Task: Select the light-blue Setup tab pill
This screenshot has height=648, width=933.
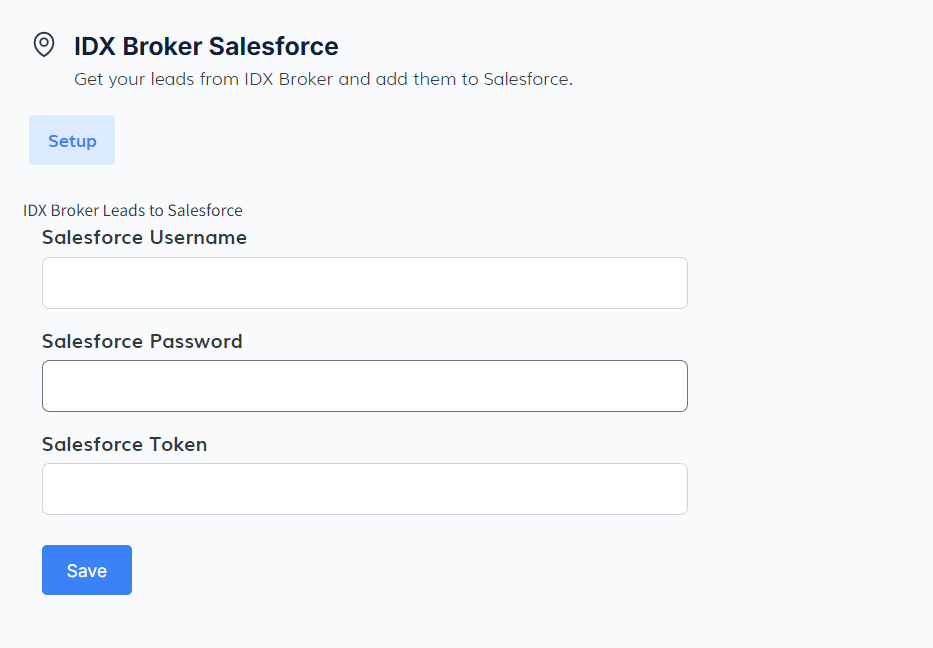Action: [x=72, y=141]
